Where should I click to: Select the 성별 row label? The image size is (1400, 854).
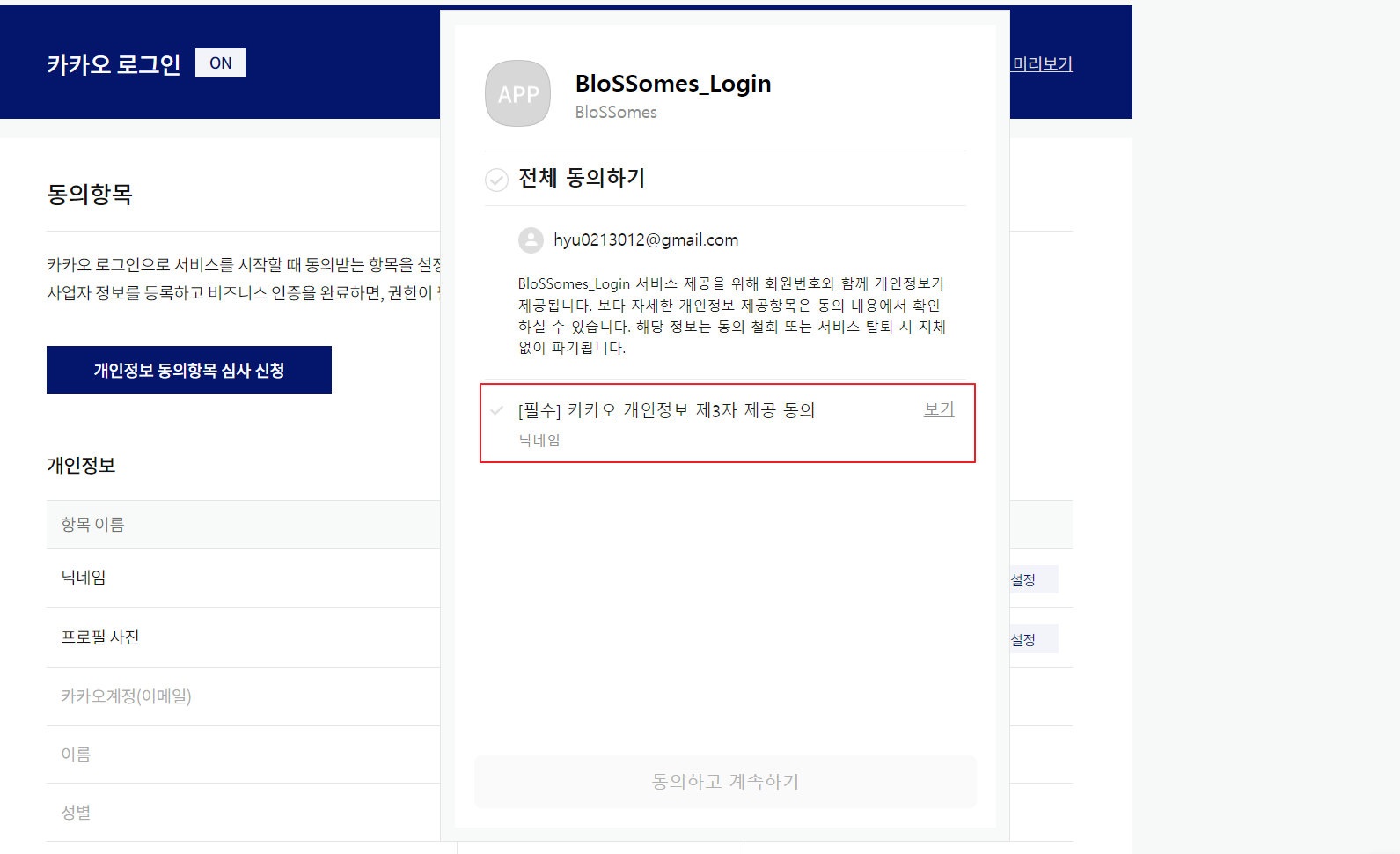pos(76,813)
